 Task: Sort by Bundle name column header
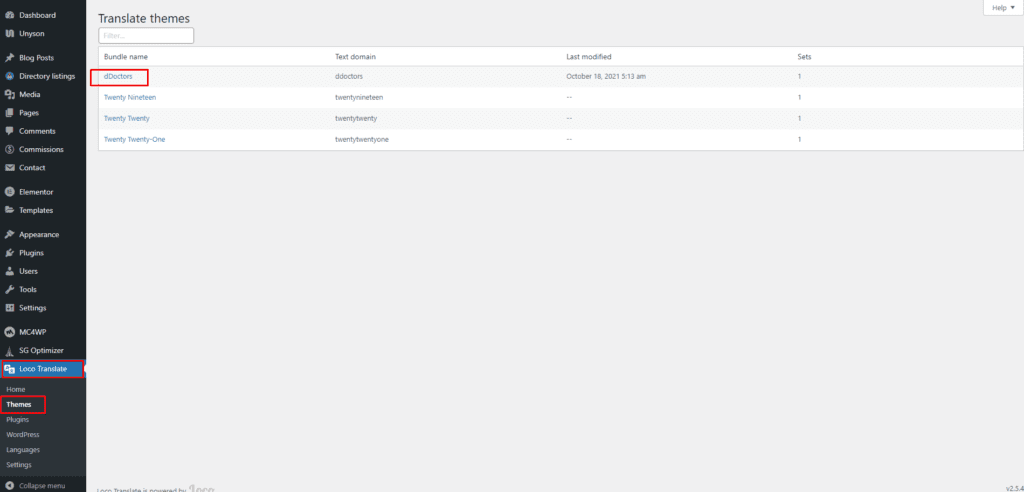click(126, 56)
